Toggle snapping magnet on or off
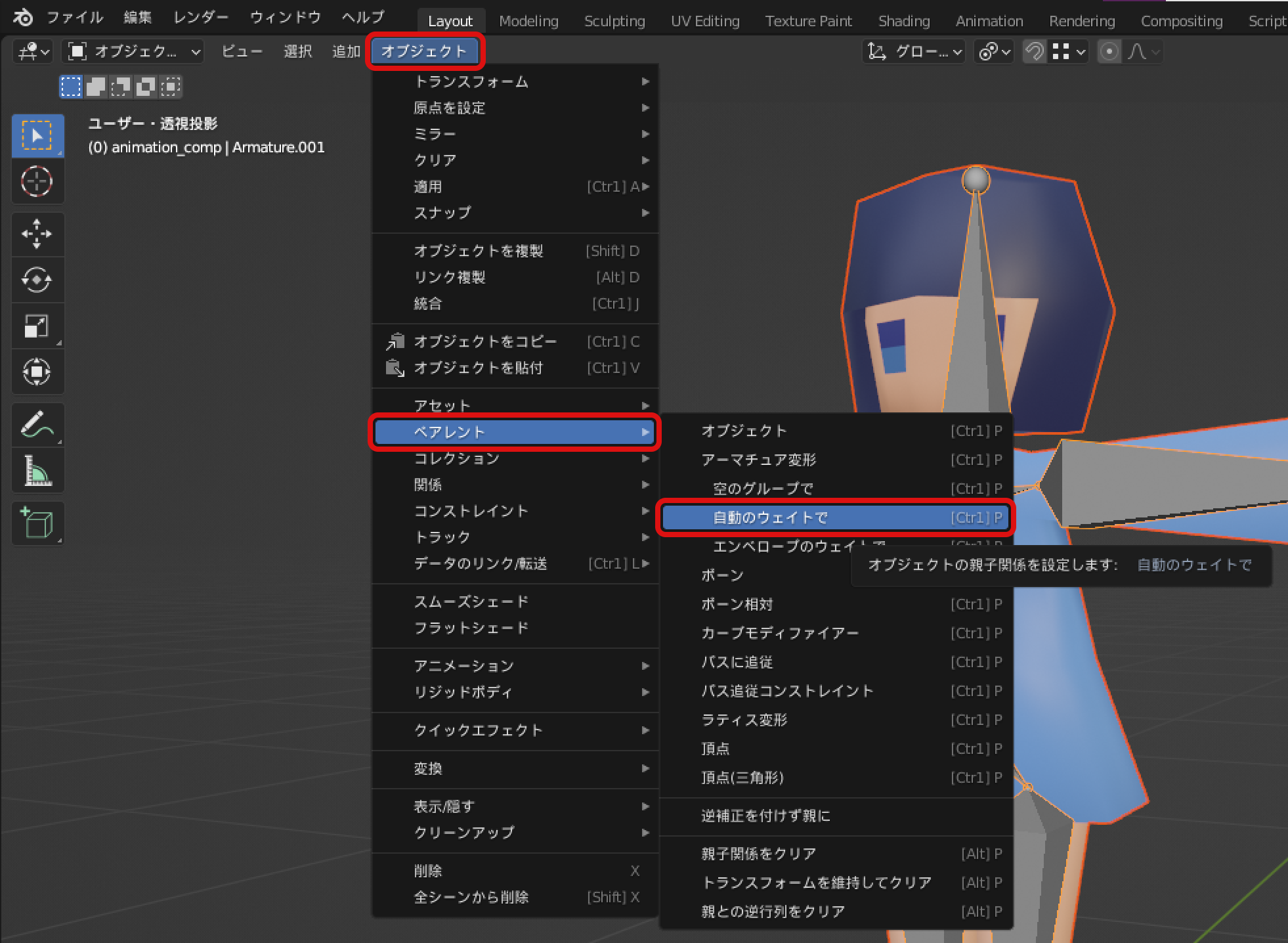Screen dimensions: 1288x943 [x=1035, y=51]
